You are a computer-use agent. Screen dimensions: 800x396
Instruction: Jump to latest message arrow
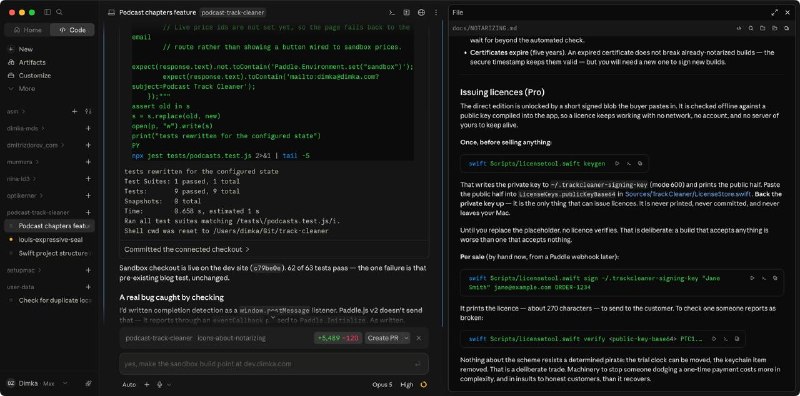pos(273,318)
